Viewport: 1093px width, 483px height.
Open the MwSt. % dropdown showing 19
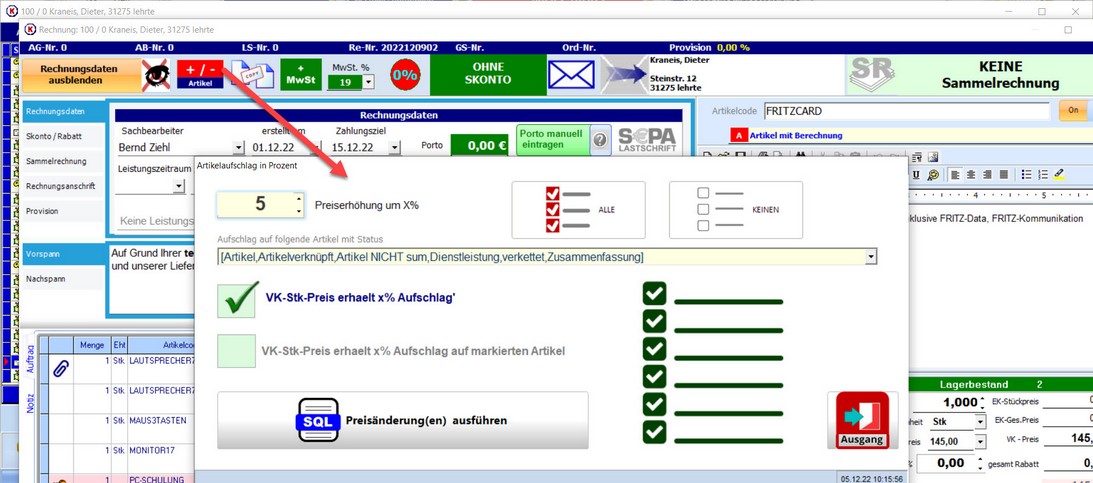(368, 83)
